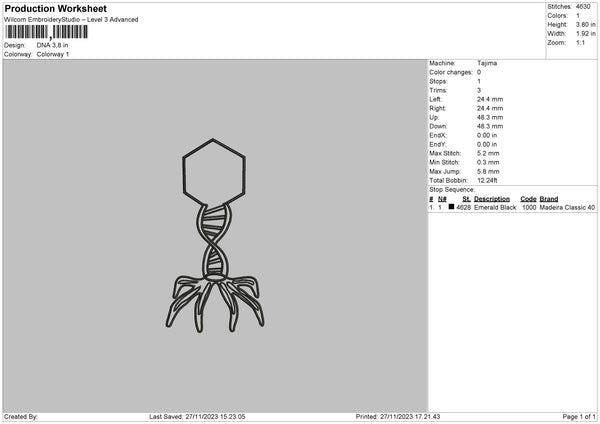Click the thread code 1000
Viewport: 600px width, 424px height.
529,207
